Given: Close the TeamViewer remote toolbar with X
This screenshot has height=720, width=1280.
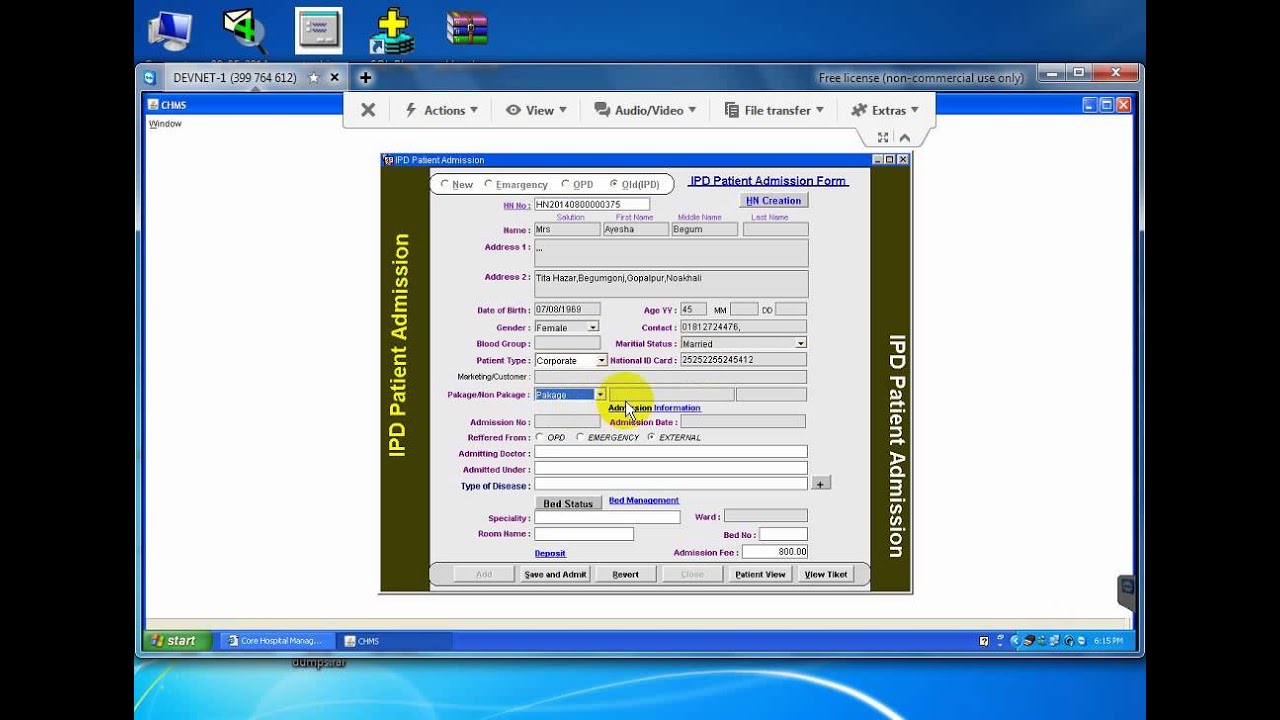Looking at the screenshot, I should pyautogui.click(x=368, y=110).
